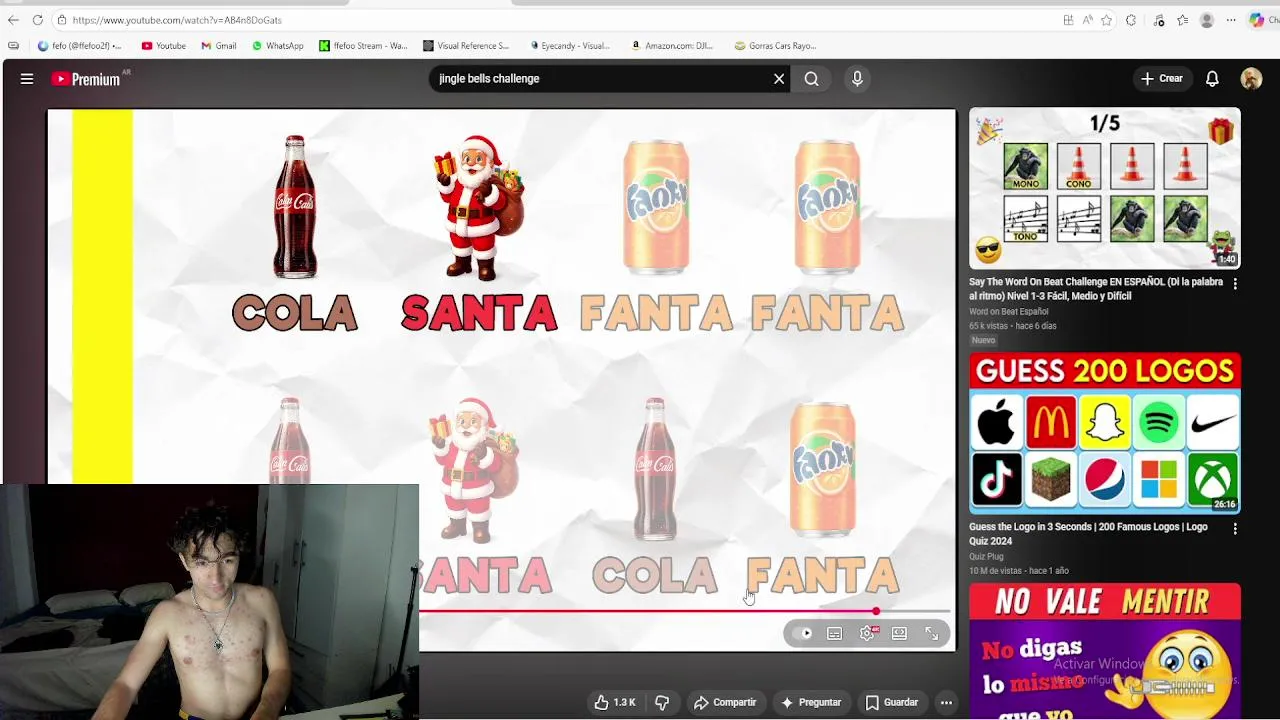Viewport: 1280px width, 720px height.
Task: Open browser profile avatar
Action: click(x=1207, y=20)
